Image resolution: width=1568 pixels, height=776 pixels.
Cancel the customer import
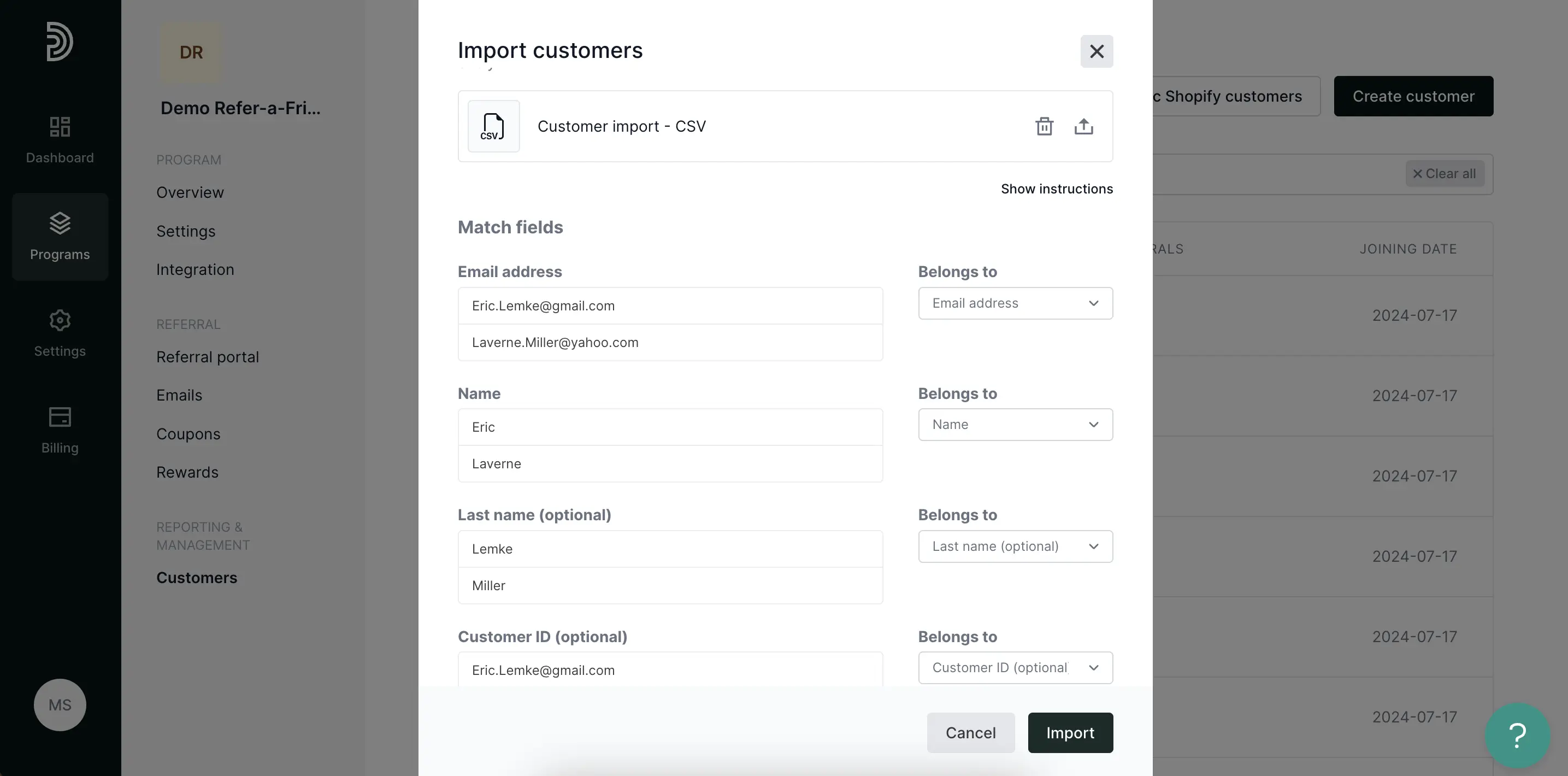pyautogui.click(x=970, y=732)
